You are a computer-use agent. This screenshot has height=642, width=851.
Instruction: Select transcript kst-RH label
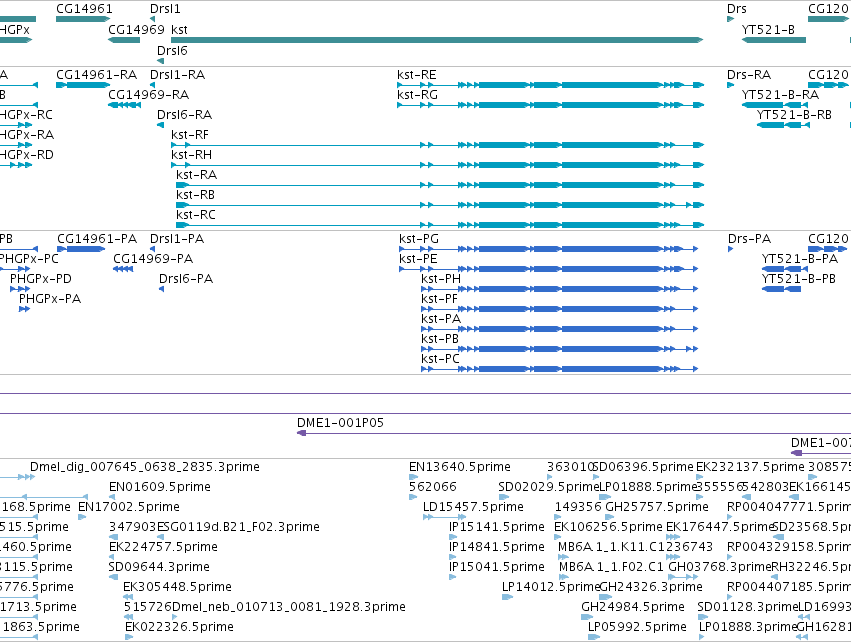(192, 155)
